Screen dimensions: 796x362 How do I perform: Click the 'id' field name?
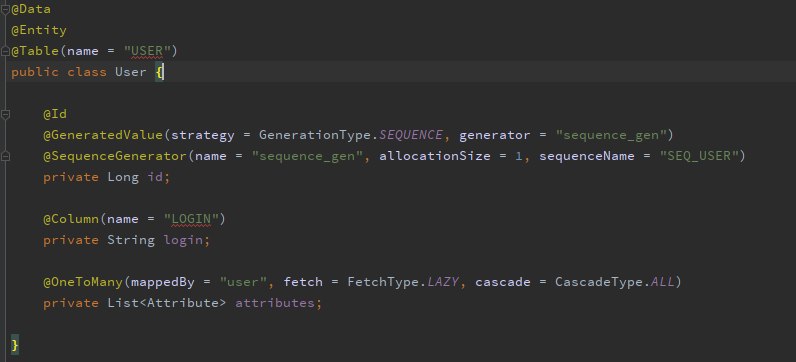tap(155, 177)
